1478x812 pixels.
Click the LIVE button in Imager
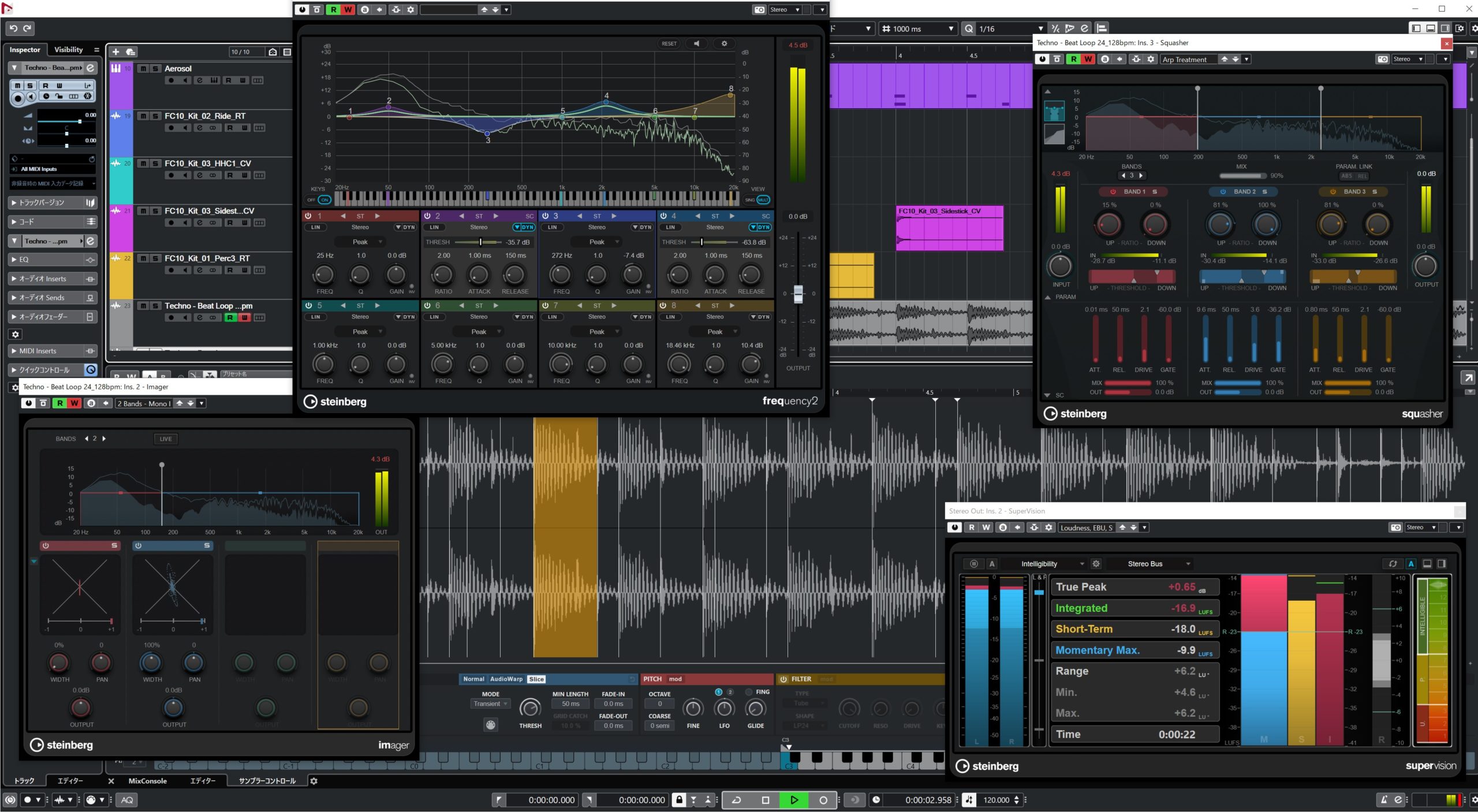click(166, 439)
